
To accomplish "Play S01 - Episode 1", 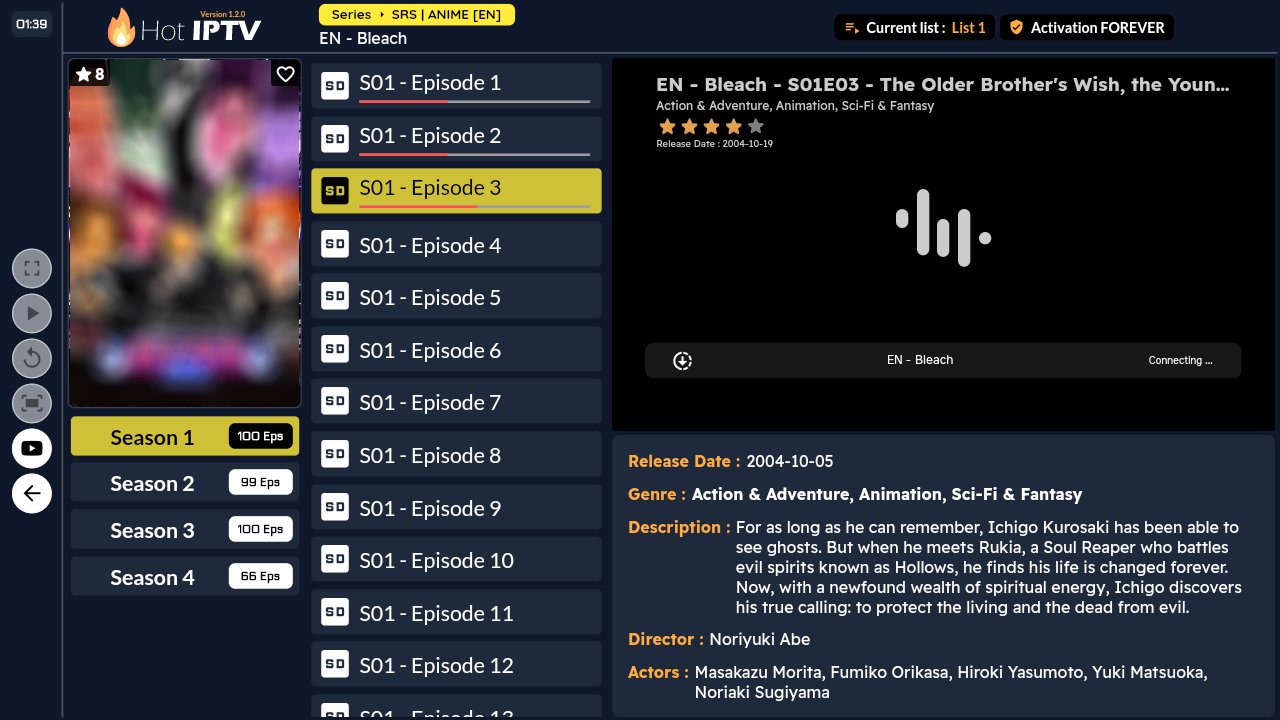I will pos(456,85).
